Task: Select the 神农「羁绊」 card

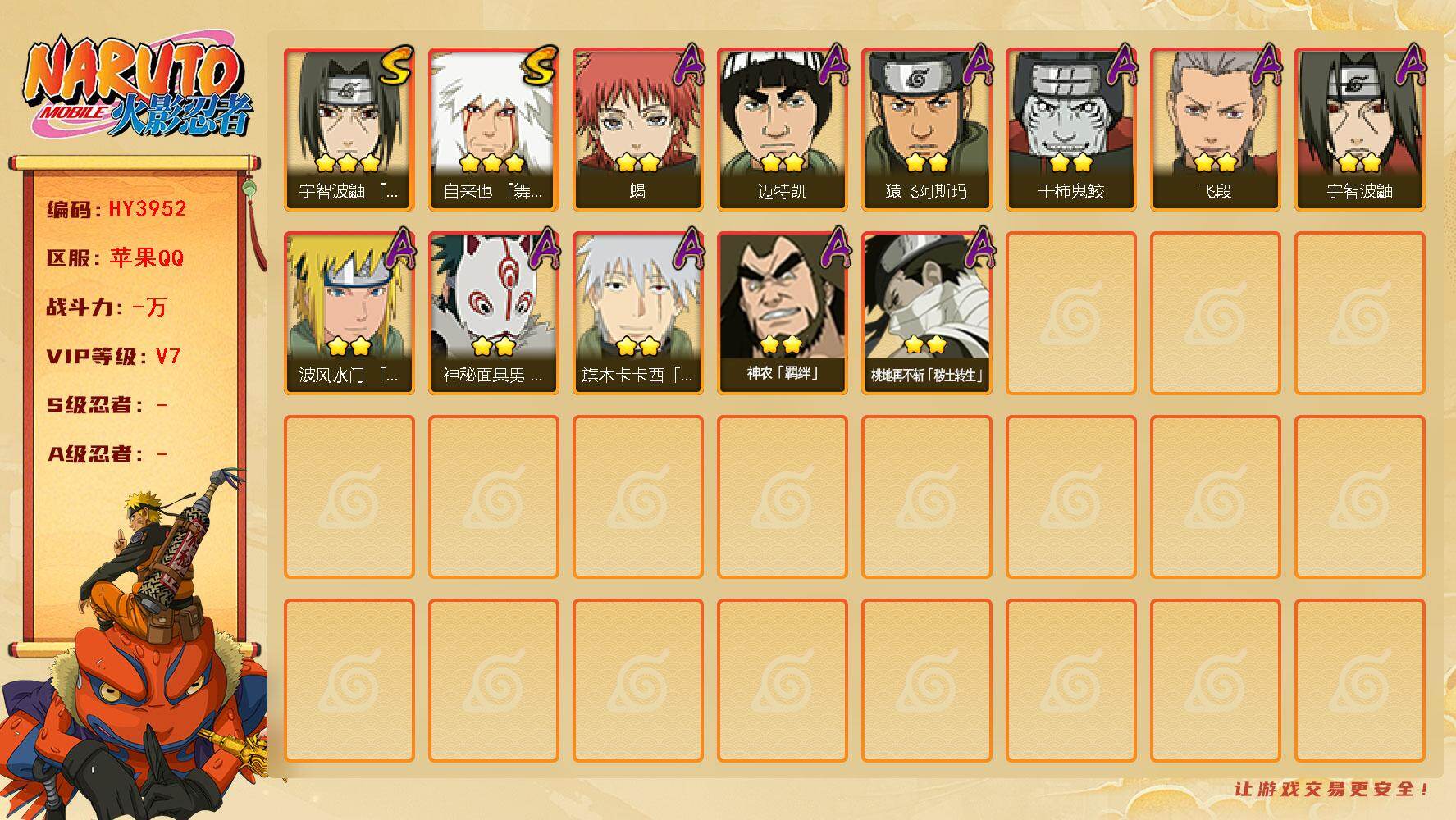Action: coord(782,313)
